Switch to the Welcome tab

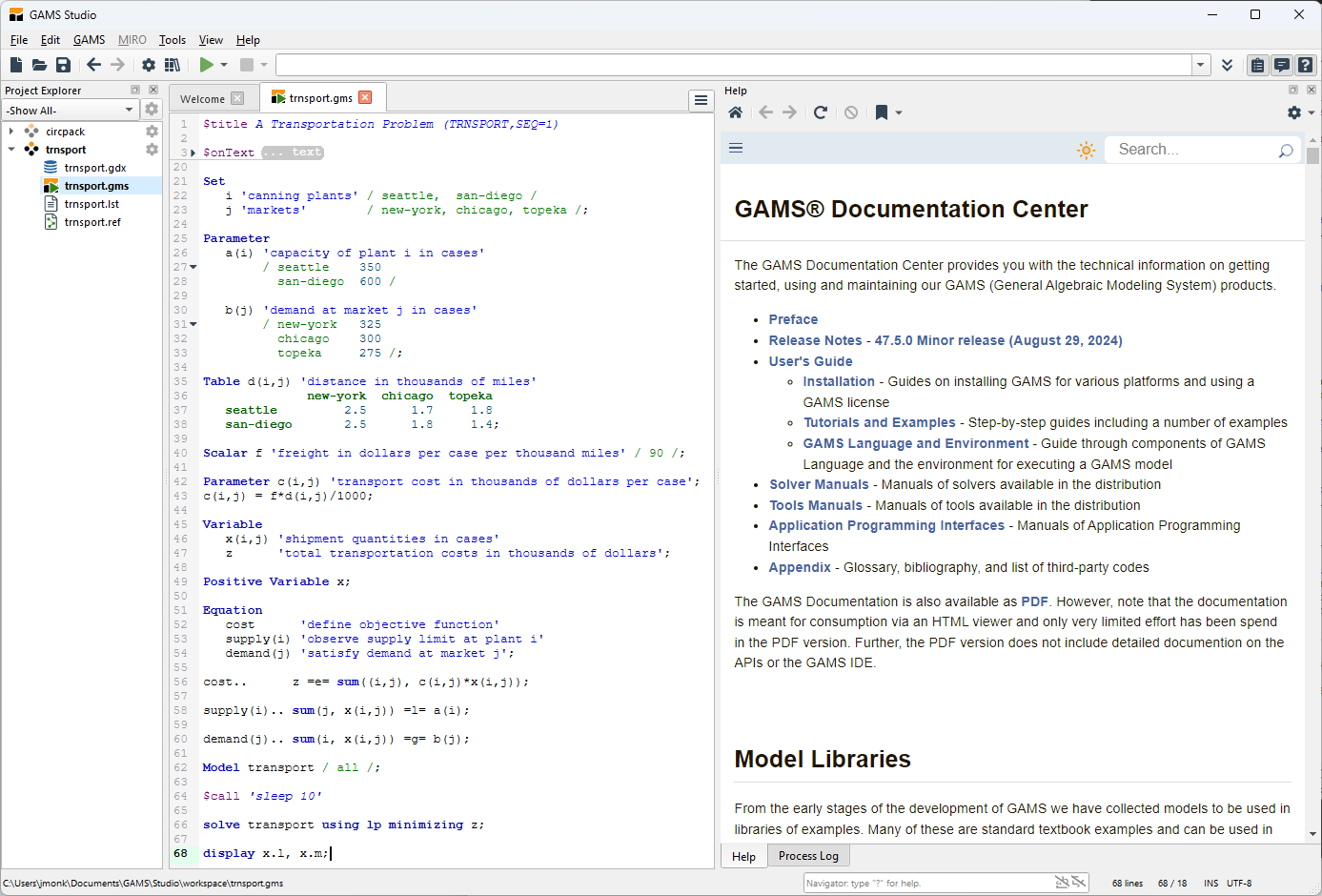202,98
